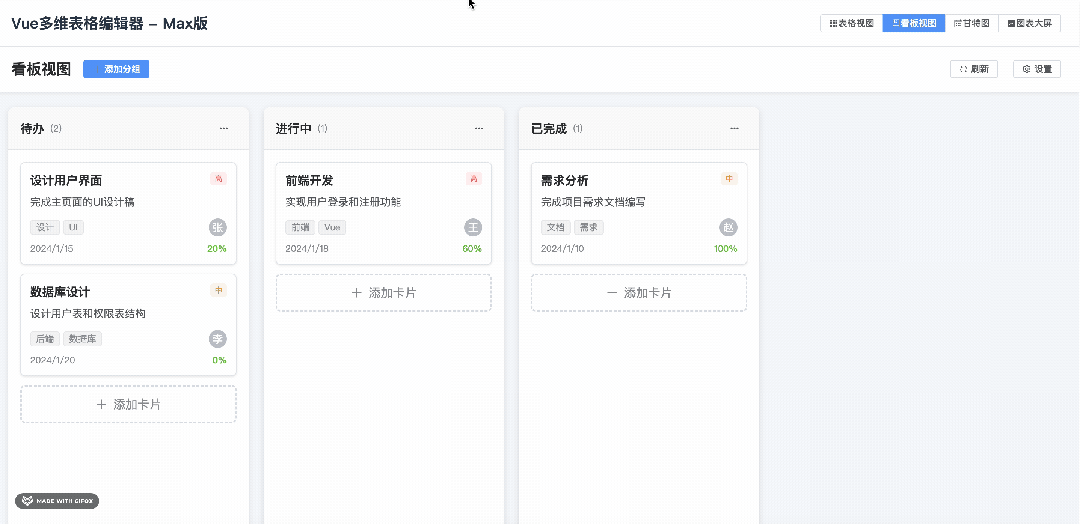Click the priority badge on 数据库设计 card

coord(219,291)
